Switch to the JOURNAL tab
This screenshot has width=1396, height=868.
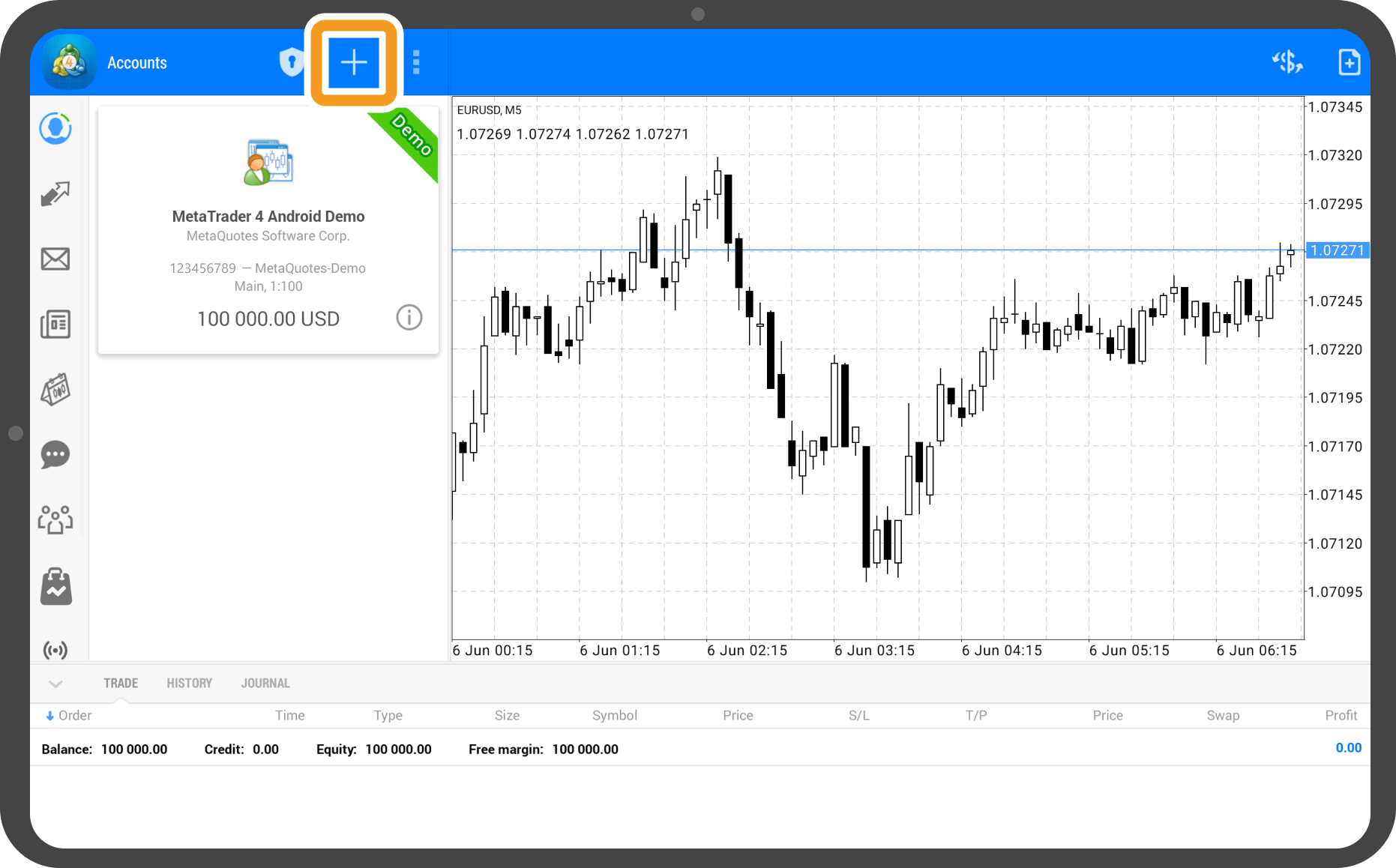(265, 684)
